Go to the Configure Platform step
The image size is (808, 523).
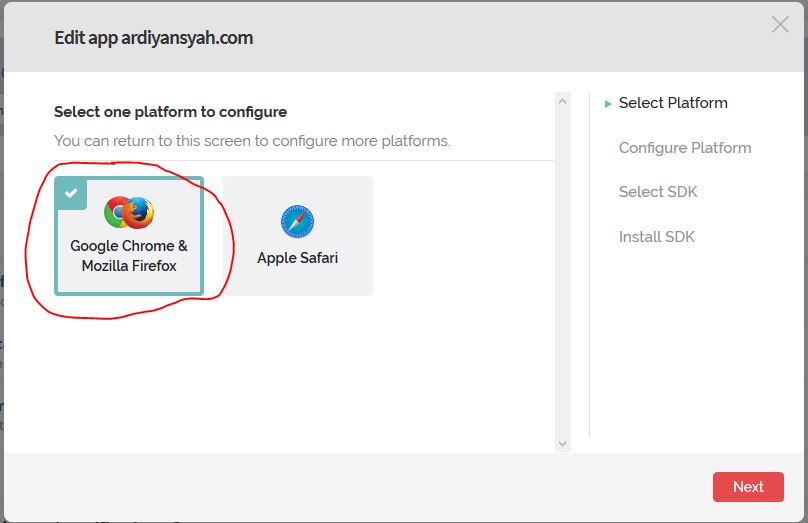pyautogui.click(x=685, y=148)
